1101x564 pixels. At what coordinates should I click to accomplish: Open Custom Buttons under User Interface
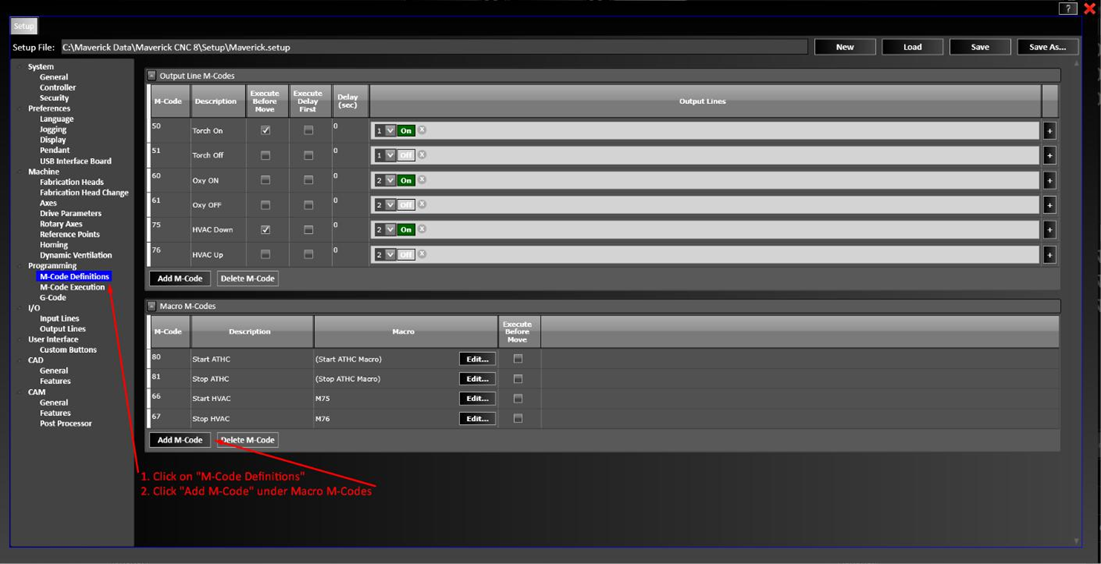click(x=68, y=350)
